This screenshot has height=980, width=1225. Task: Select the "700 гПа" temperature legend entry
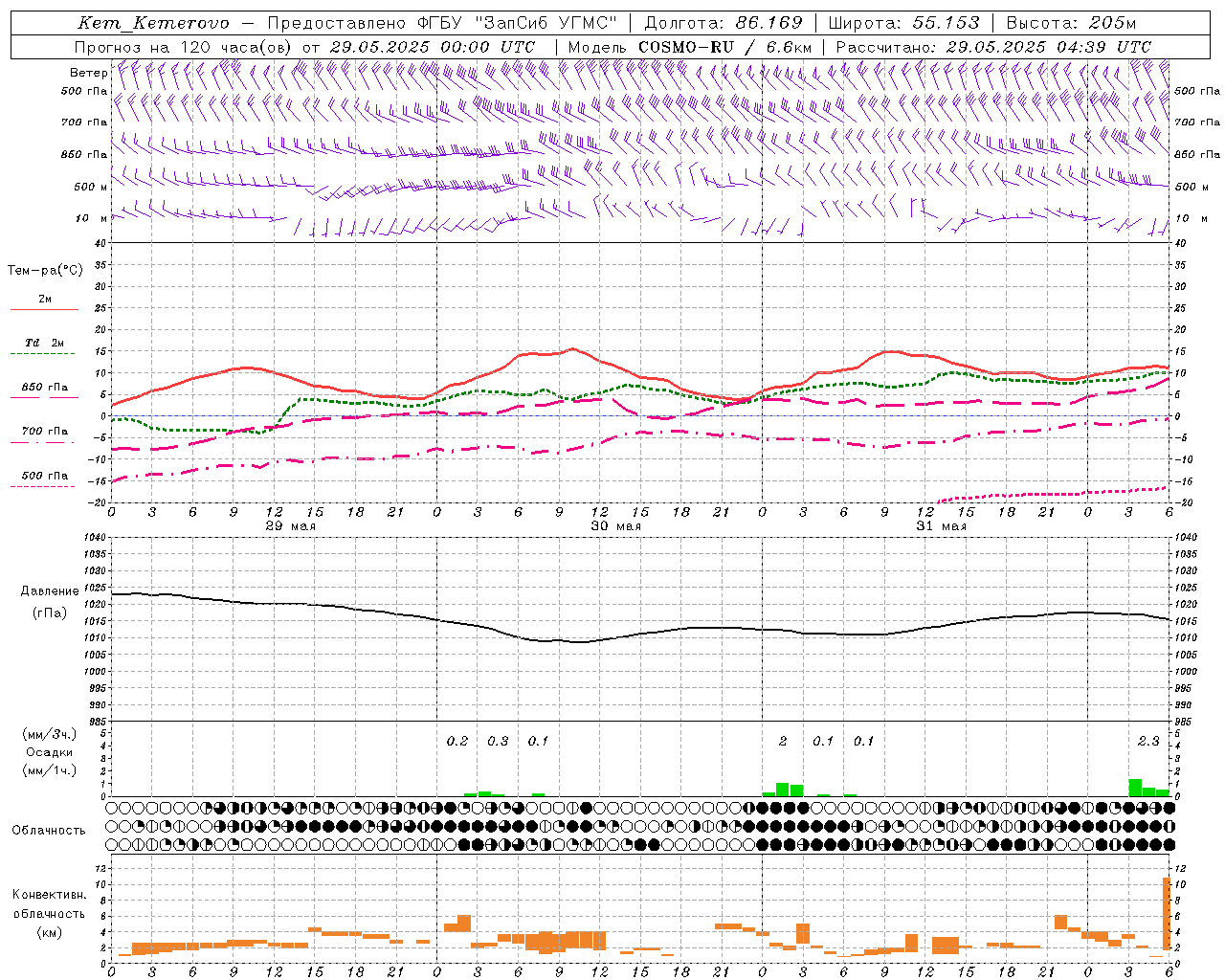(x=45, y=431)
